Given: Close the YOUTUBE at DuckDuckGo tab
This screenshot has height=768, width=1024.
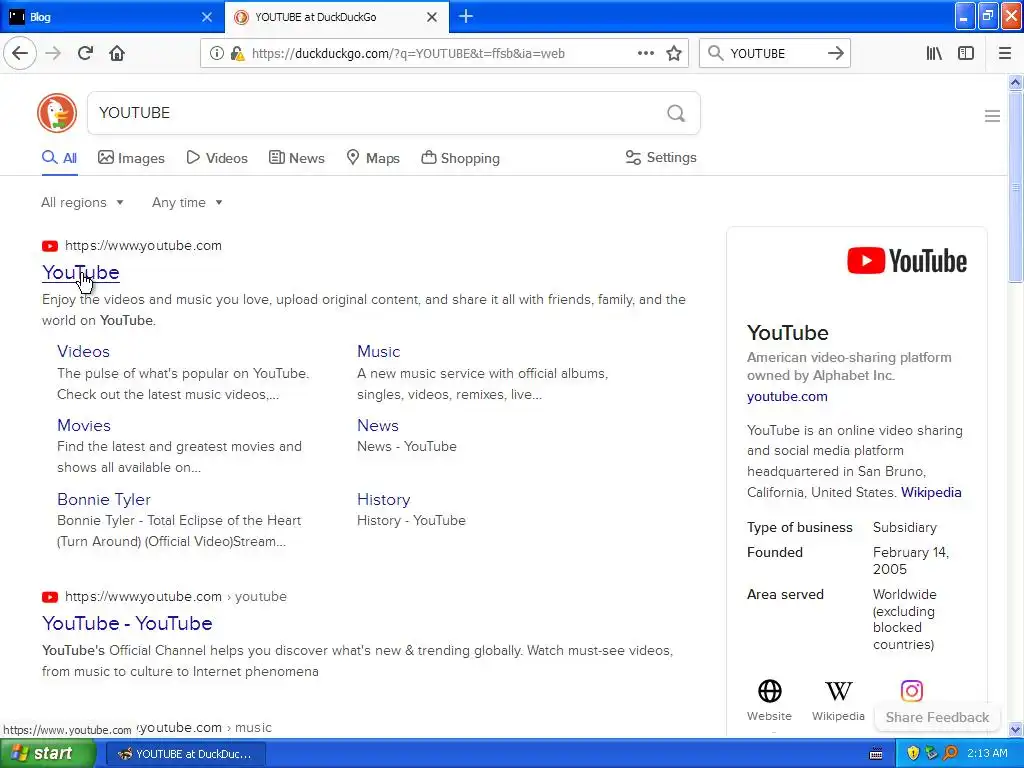Looking at the screenshot, I should (432, 17).
